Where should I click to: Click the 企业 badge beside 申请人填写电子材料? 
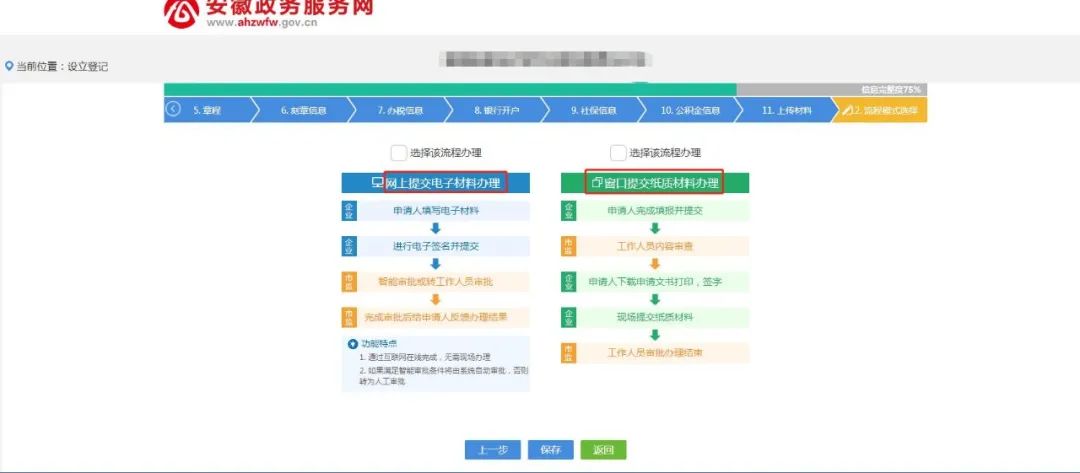[x=349, y=211]
